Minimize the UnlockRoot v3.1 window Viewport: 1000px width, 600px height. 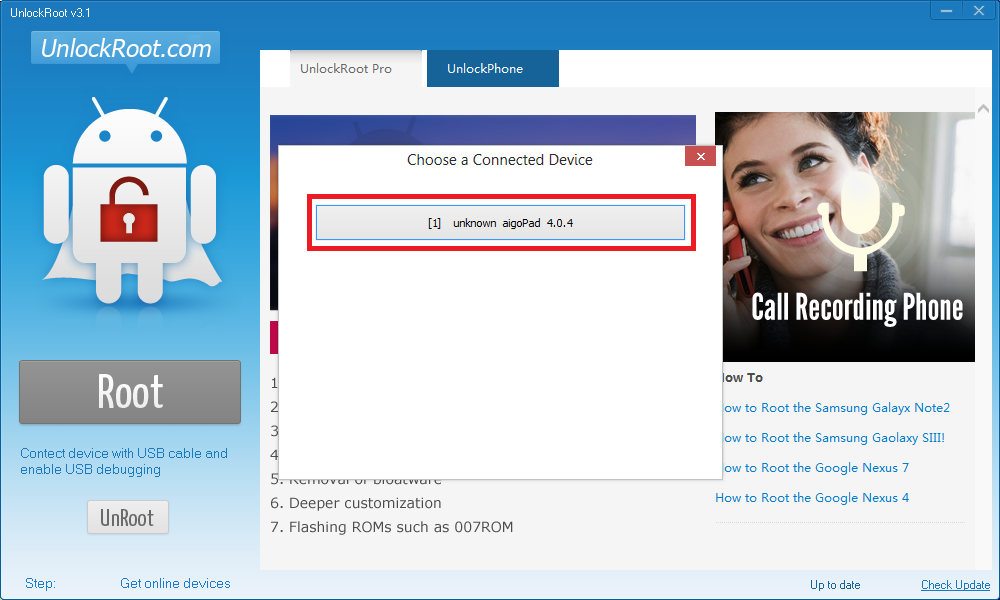pos(946,10)
